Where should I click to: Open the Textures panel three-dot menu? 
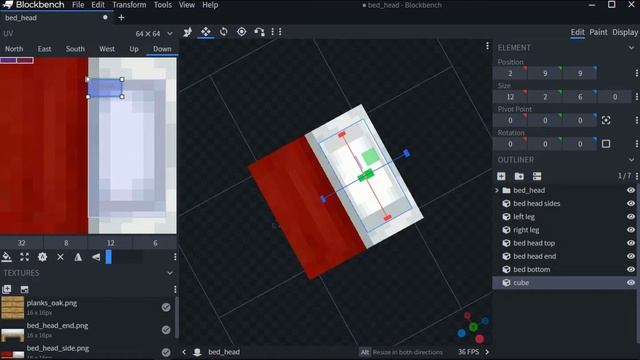tap(175, 289)
